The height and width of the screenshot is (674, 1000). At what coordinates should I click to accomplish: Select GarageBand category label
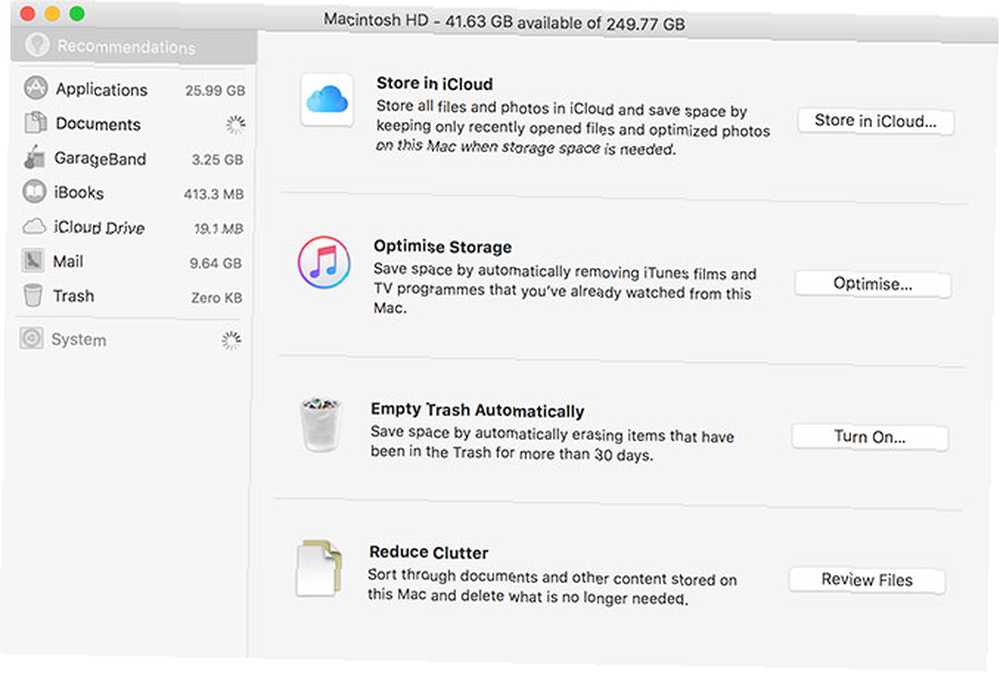coord(100,159)
